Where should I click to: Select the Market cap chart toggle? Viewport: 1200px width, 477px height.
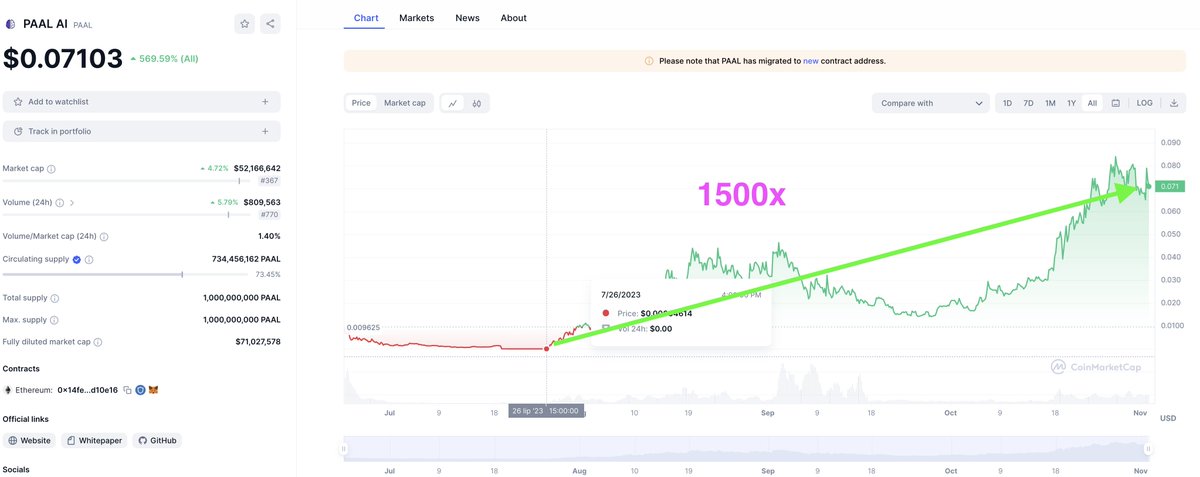[405, 103]
